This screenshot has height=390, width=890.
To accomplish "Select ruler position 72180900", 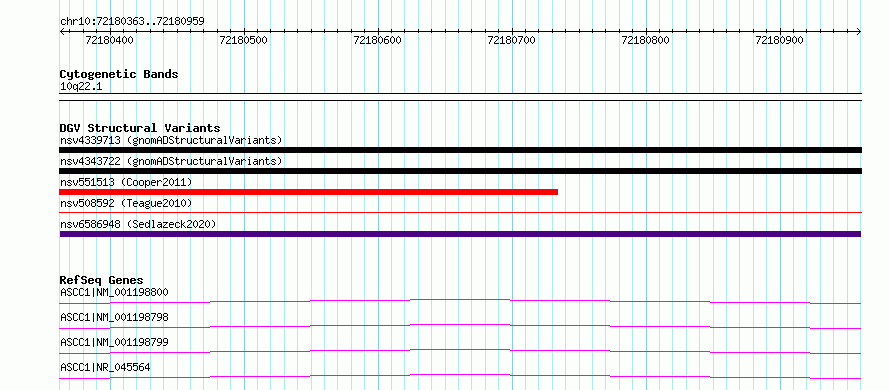I will [x=779, y=40].
